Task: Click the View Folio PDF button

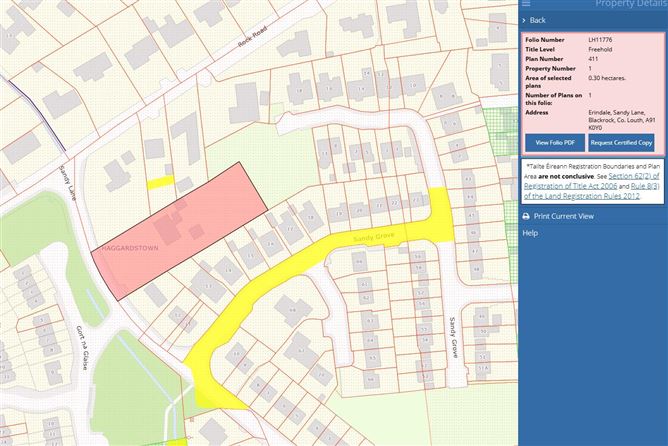Action: tap(554, 143)
